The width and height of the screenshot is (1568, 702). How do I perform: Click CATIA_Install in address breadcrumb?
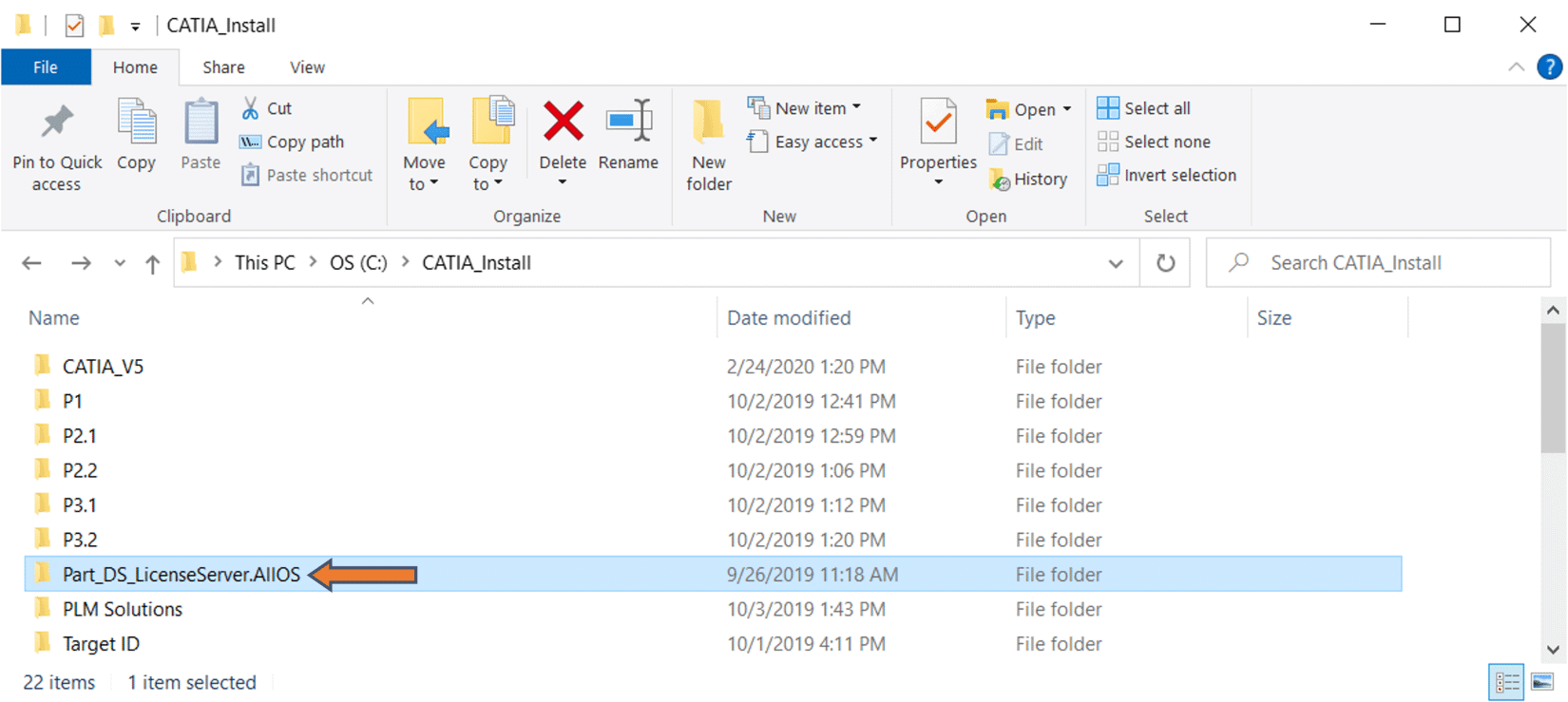(x=476, y=263)
